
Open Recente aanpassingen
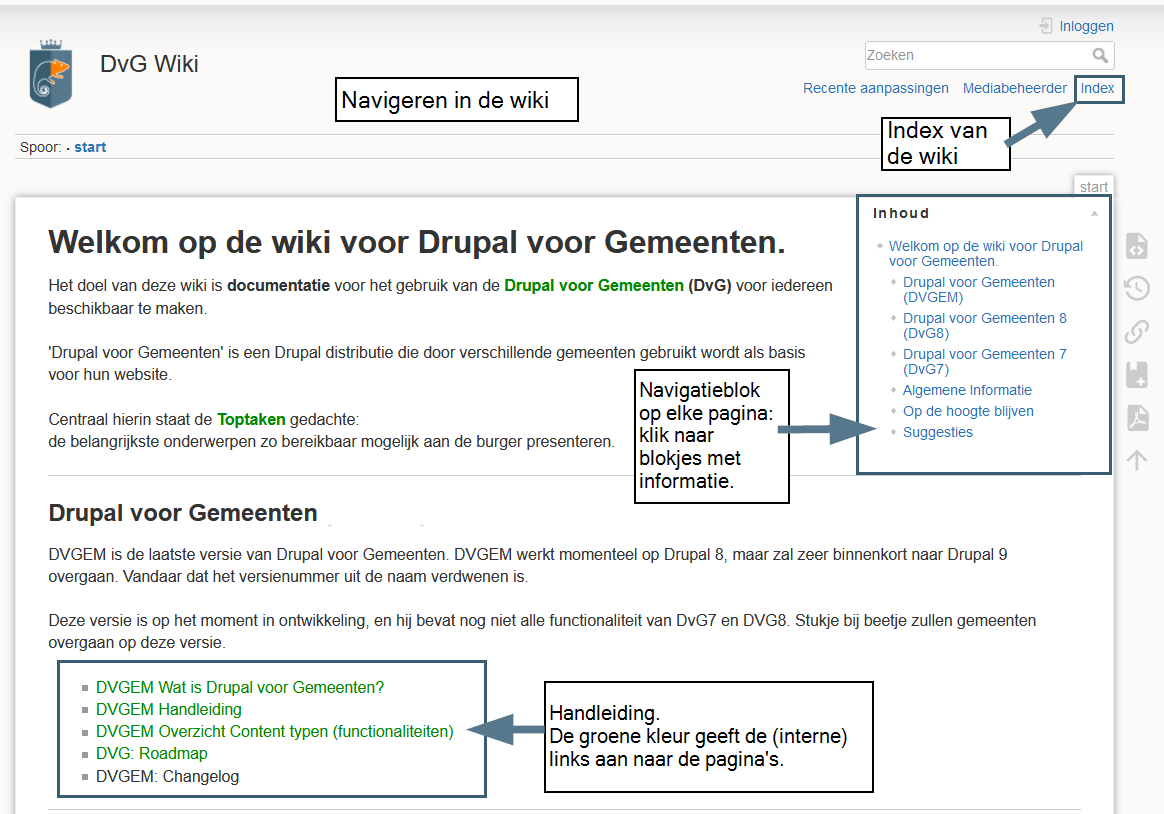coord(875,89)
